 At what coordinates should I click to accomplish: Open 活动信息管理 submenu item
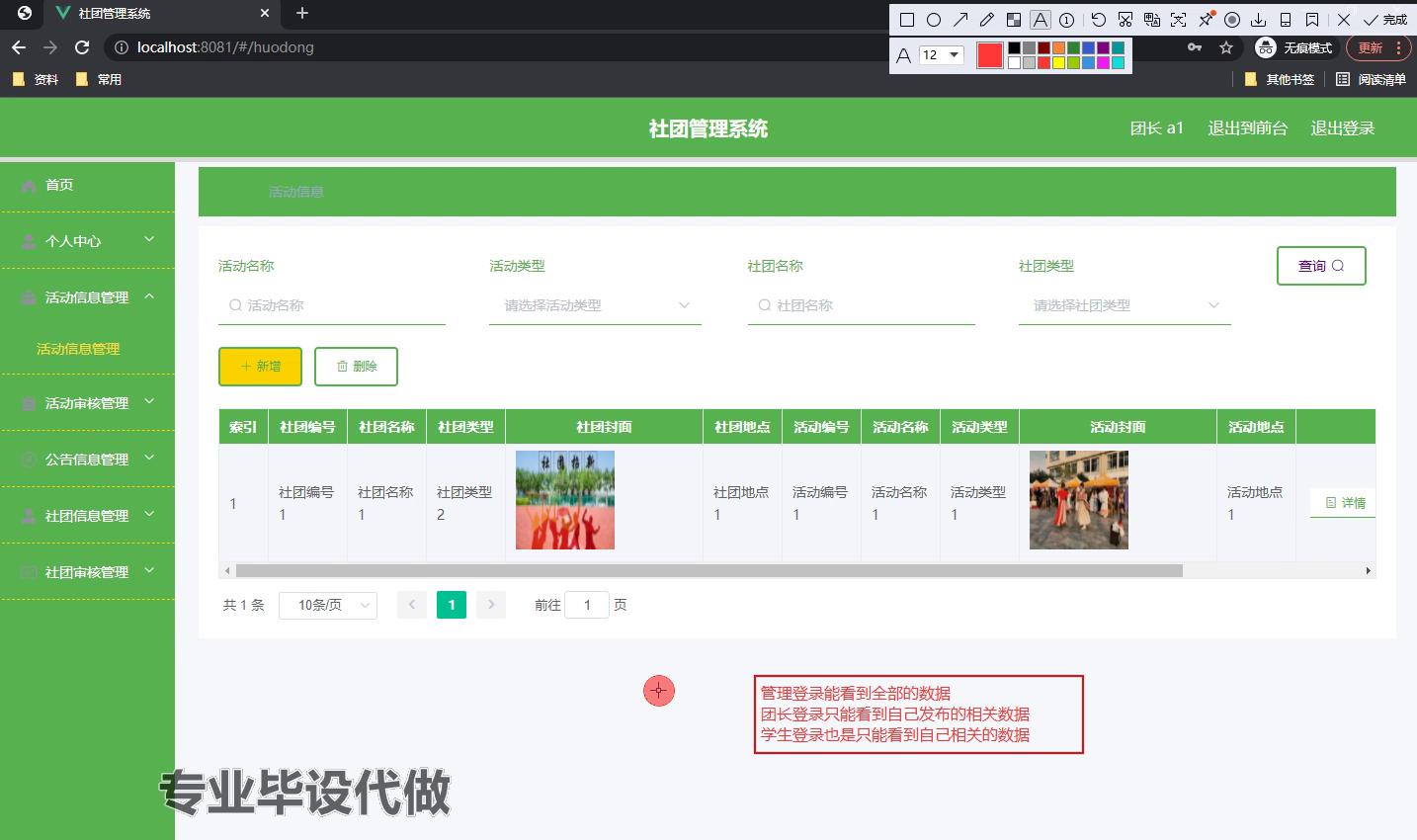pos(78,349)
